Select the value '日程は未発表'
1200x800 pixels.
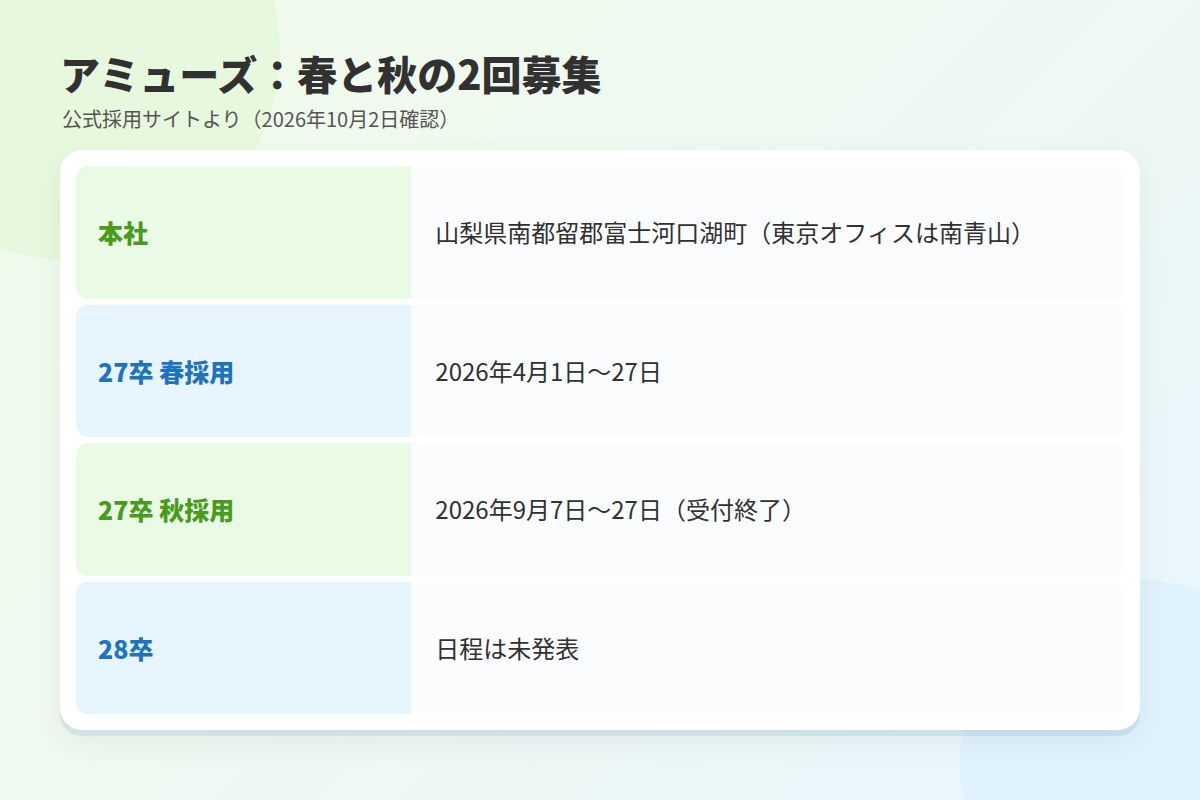(x=507, y=650)
